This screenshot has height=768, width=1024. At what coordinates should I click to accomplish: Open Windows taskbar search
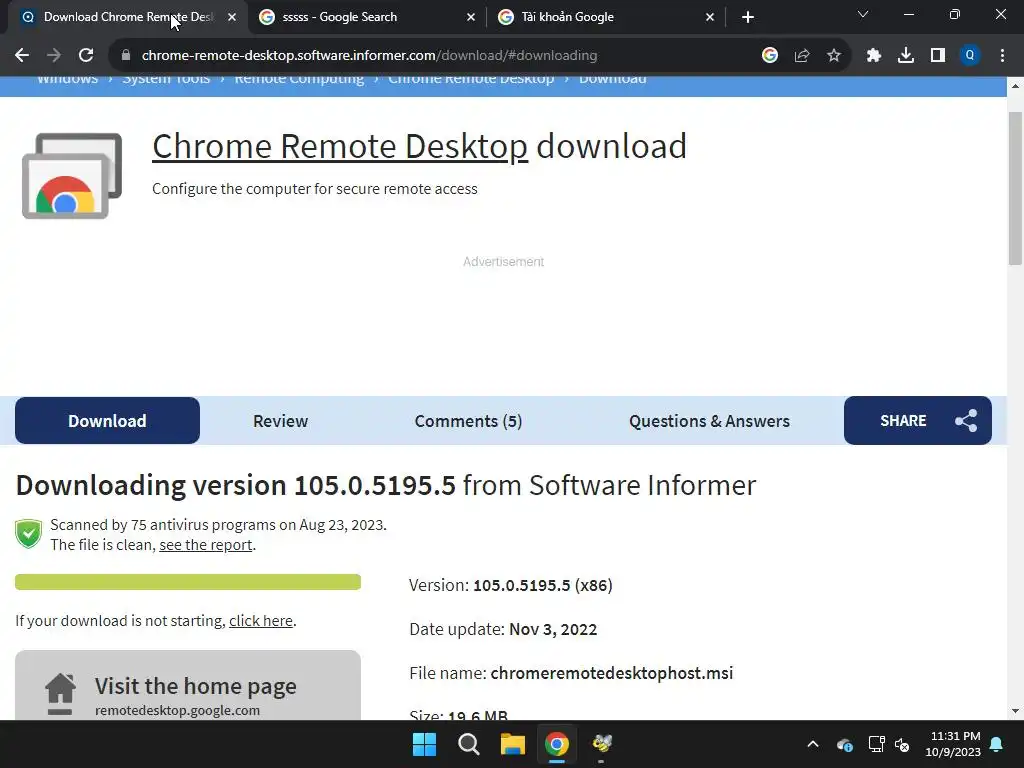(468, 744)
